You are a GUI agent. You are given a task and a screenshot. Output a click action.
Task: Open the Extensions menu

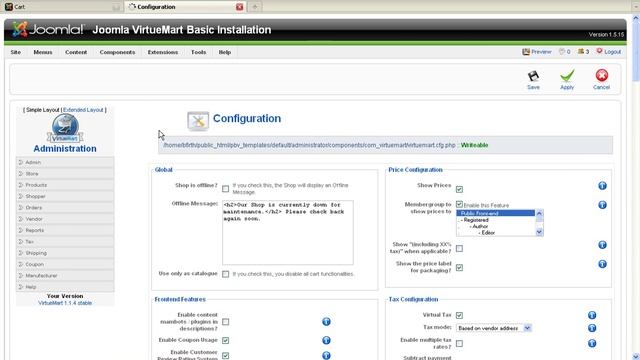[x=162, y=52]
